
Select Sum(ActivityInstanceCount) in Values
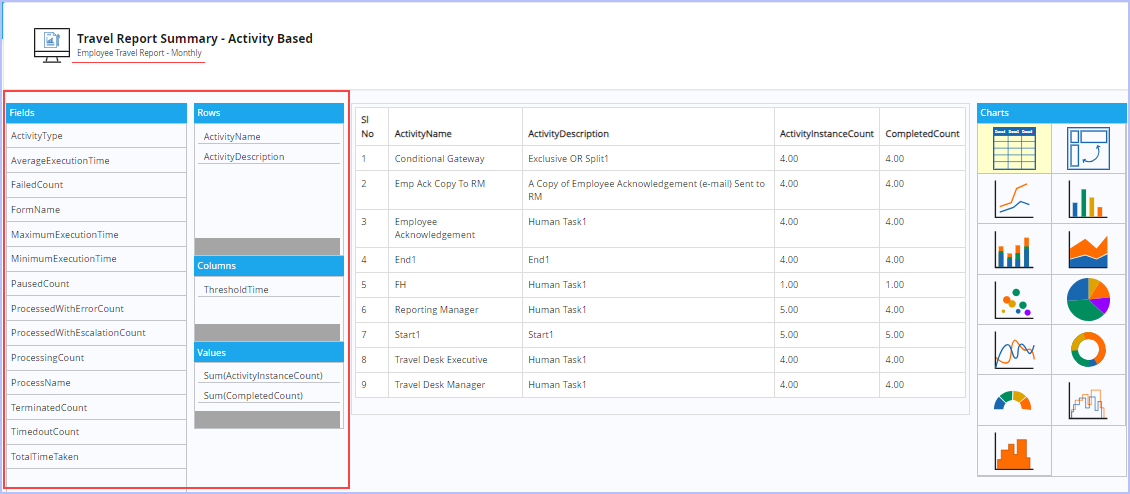click(x=268, y=376)
